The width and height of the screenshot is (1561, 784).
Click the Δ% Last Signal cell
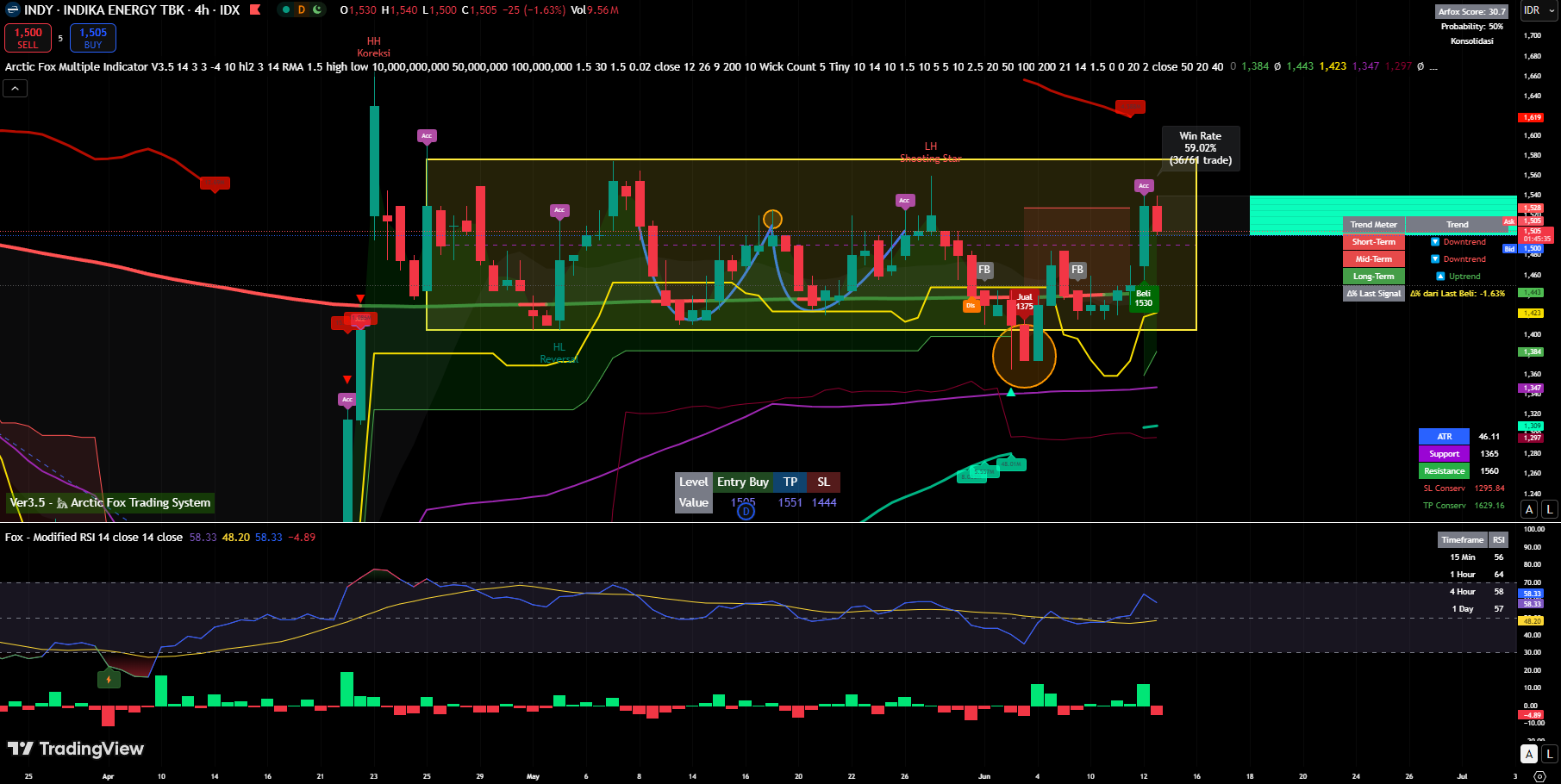click(x=1373, y=294)
